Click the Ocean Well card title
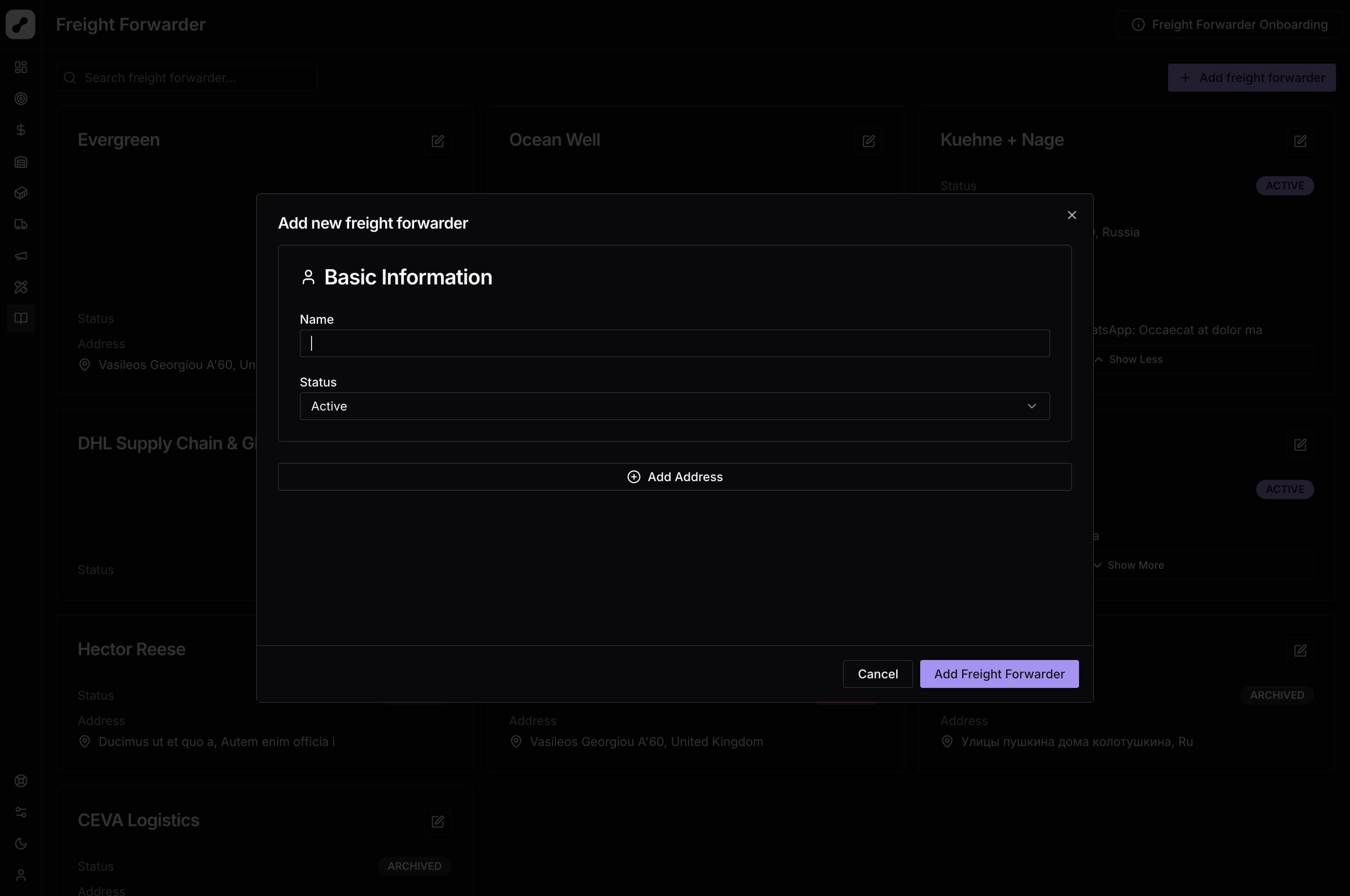This screenshot has width=1350, height=896. [555, 140]
